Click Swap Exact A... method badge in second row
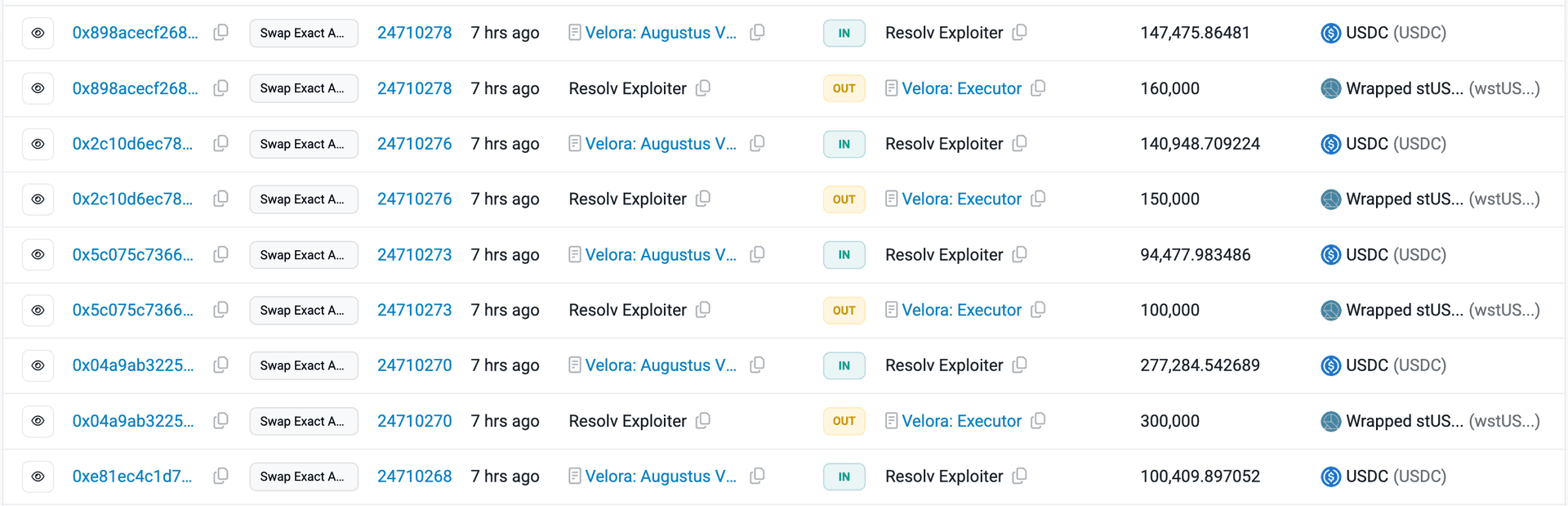The width and height of the screenshot is (1568, 506). 303,88
